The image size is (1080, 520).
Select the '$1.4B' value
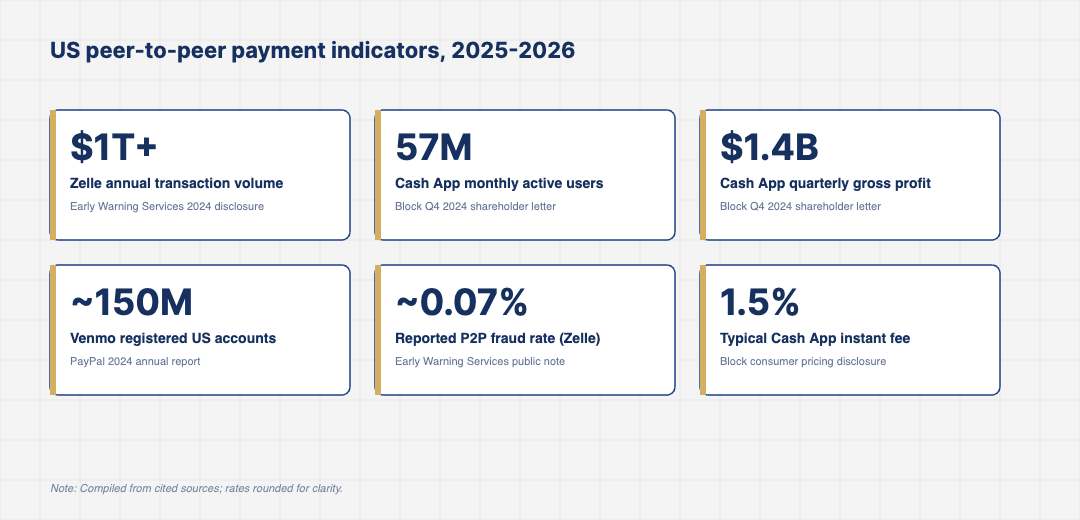point(769,147)
